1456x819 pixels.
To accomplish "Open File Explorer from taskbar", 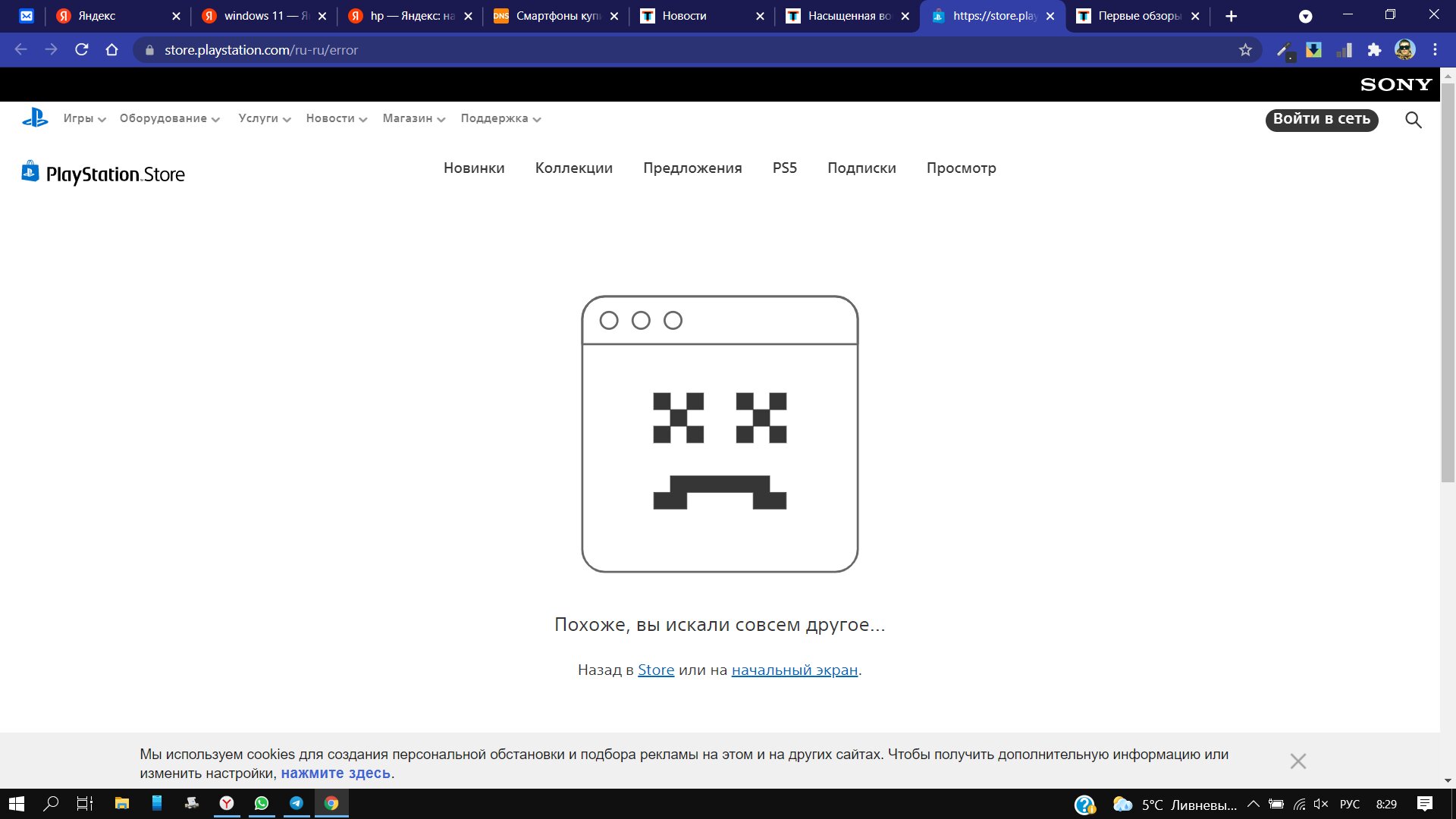I will [121, 804].
